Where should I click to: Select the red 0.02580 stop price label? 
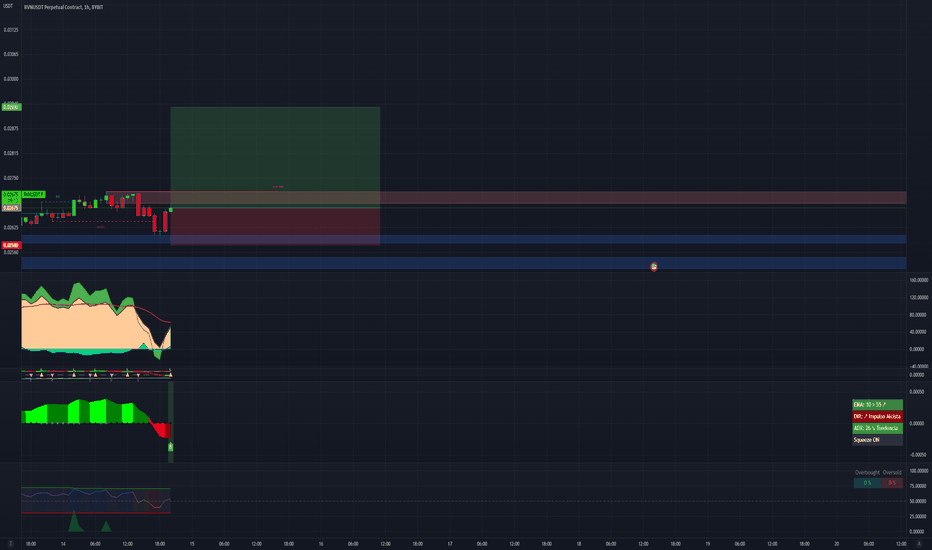[11, 245]
